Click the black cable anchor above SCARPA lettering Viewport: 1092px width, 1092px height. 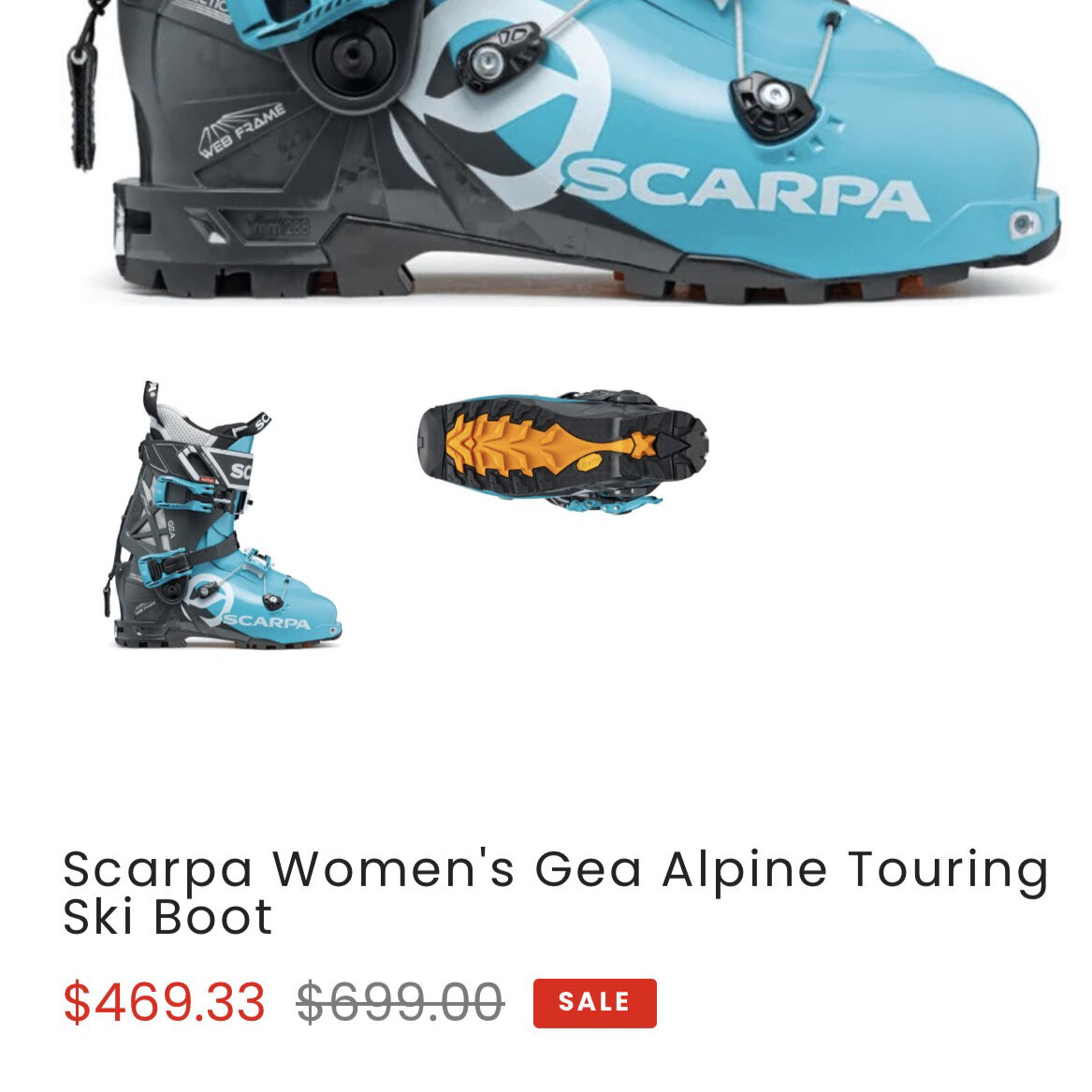coord(772,101)
